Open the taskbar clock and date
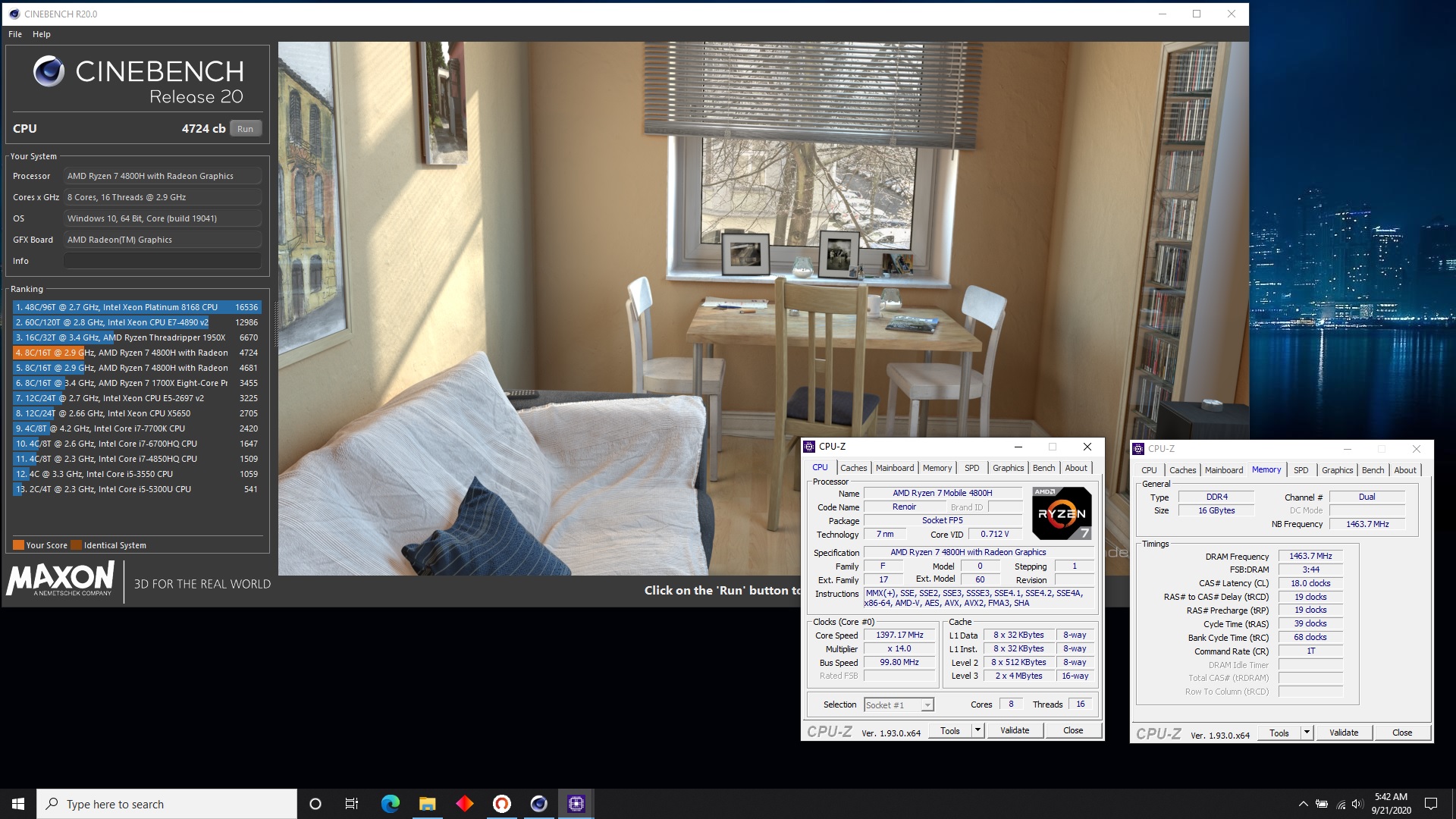 (1391, 804)
